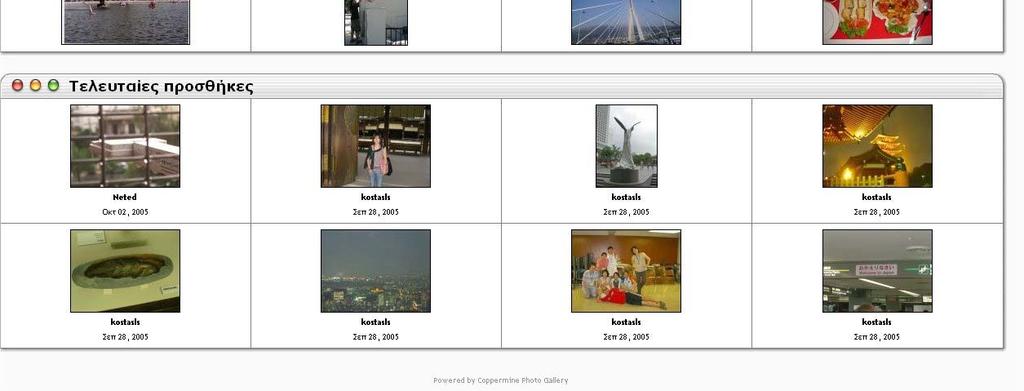1024x391 pixels.
Task: Click kostasls under the night skyline photo
Action: pos(376,322)
